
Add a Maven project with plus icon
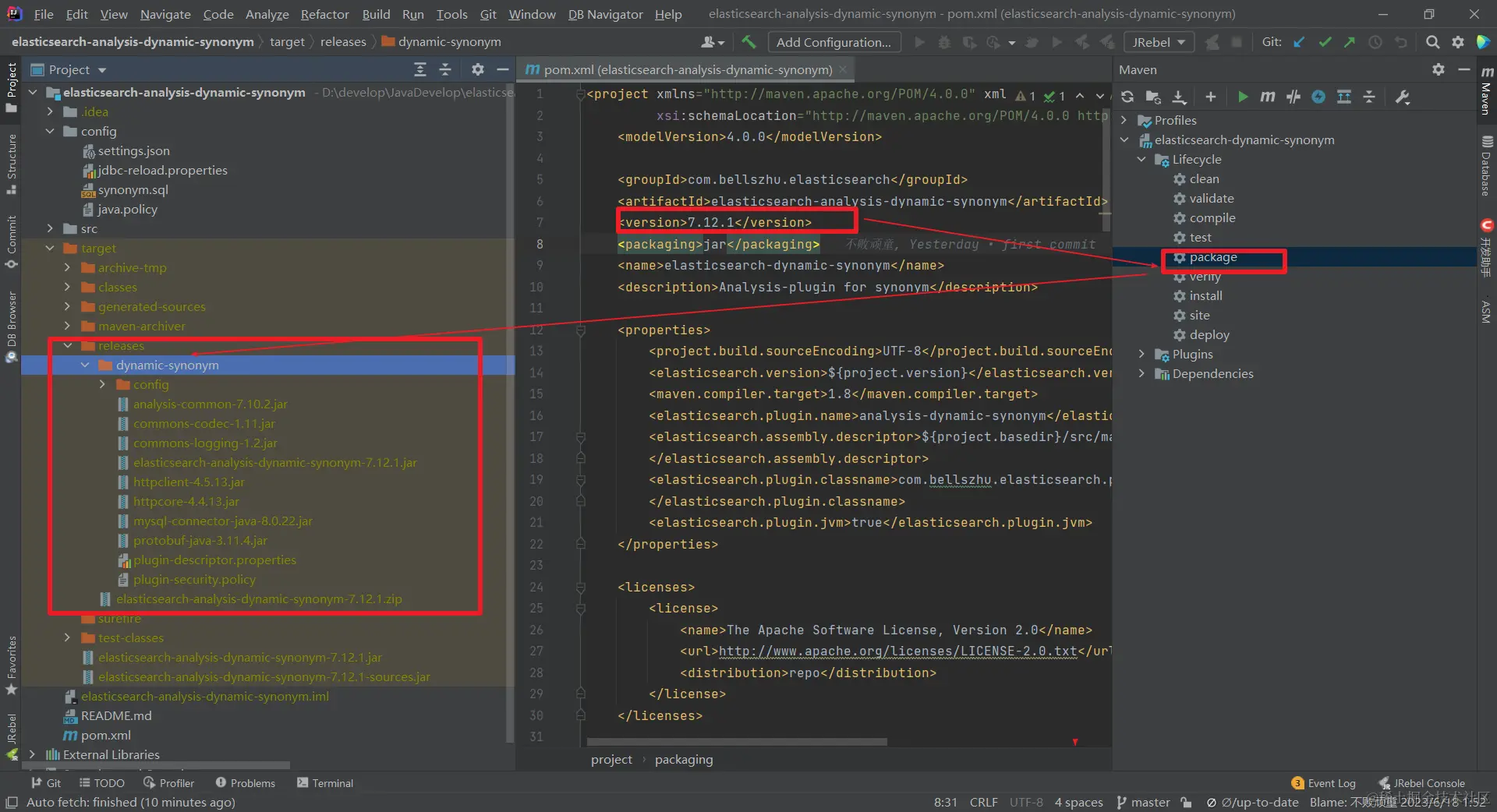[1210, 97]
